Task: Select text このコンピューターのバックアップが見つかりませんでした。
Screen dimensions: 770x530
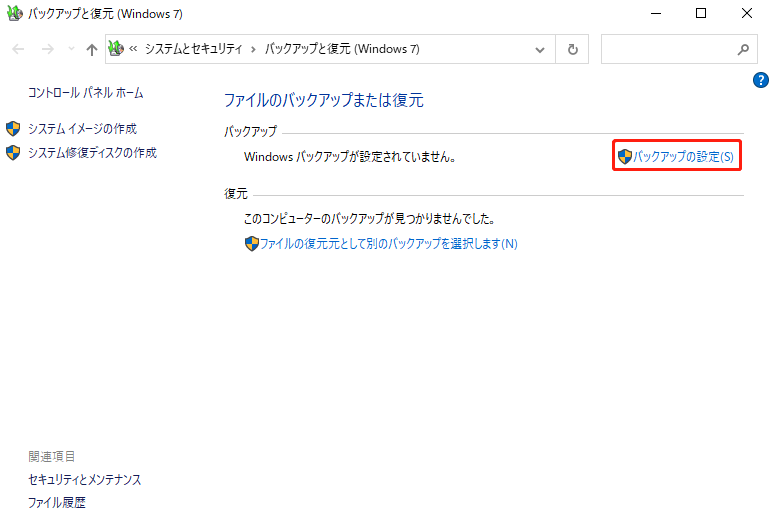Action: (369, 219)
